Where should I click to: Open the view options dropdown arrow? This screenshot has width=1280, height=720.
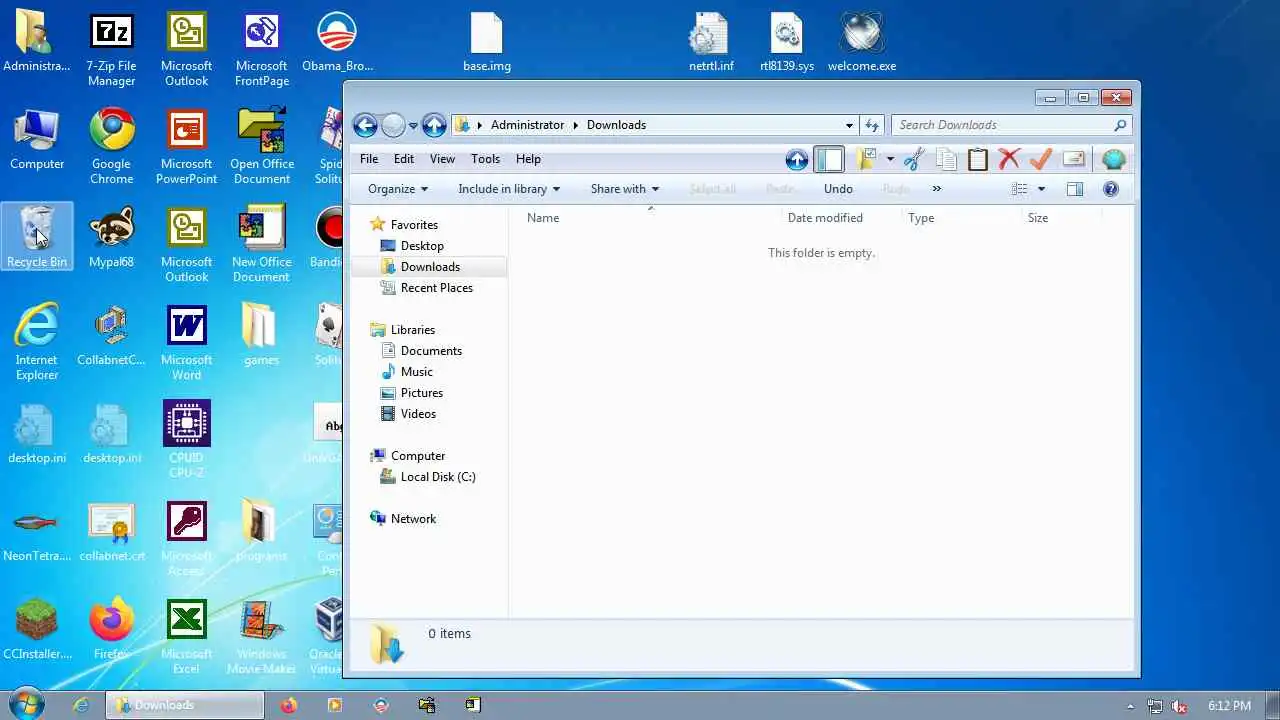click(x=1041, y=189)
